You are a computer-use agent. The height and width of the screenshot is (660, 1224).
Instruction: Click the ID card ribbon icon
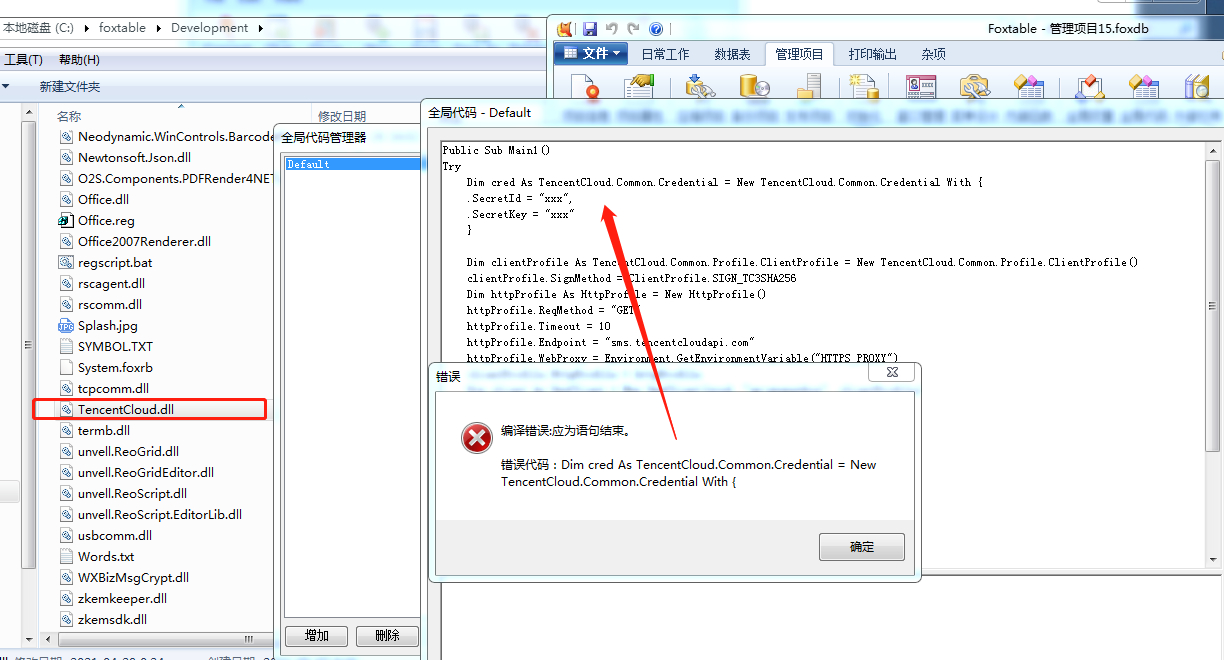tap(921, 86)
